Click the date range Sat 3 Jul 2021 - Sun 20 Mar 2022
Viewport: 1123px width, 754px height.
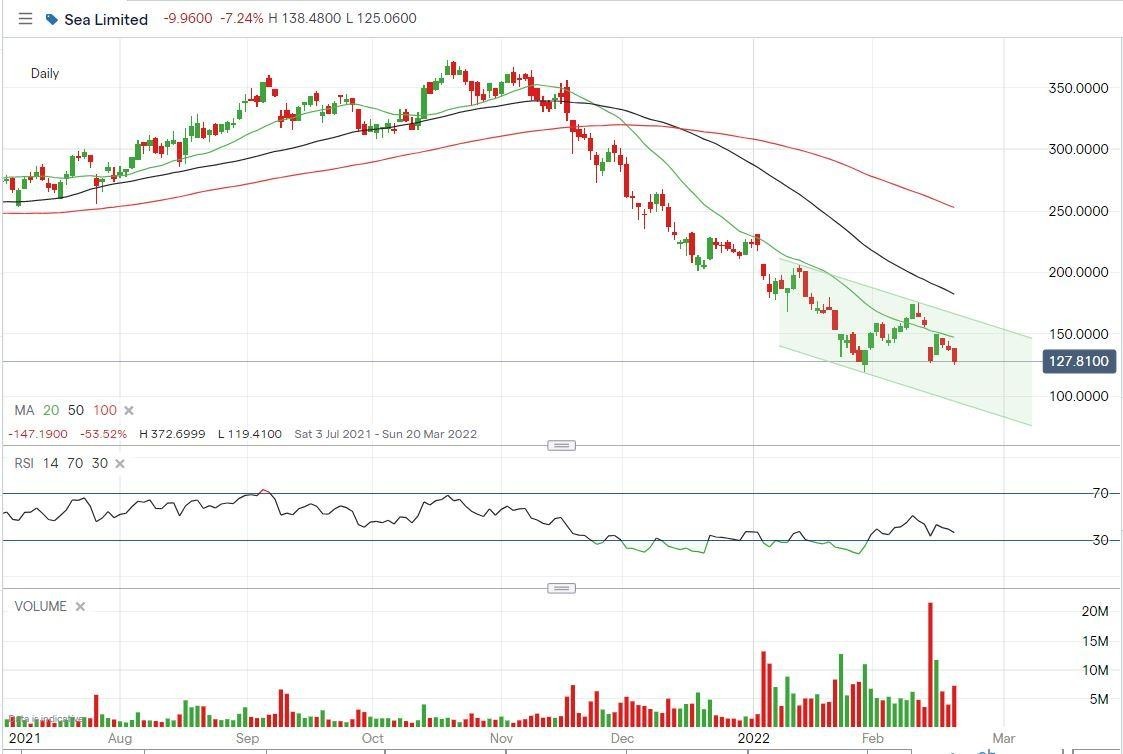tap(385, 434)
